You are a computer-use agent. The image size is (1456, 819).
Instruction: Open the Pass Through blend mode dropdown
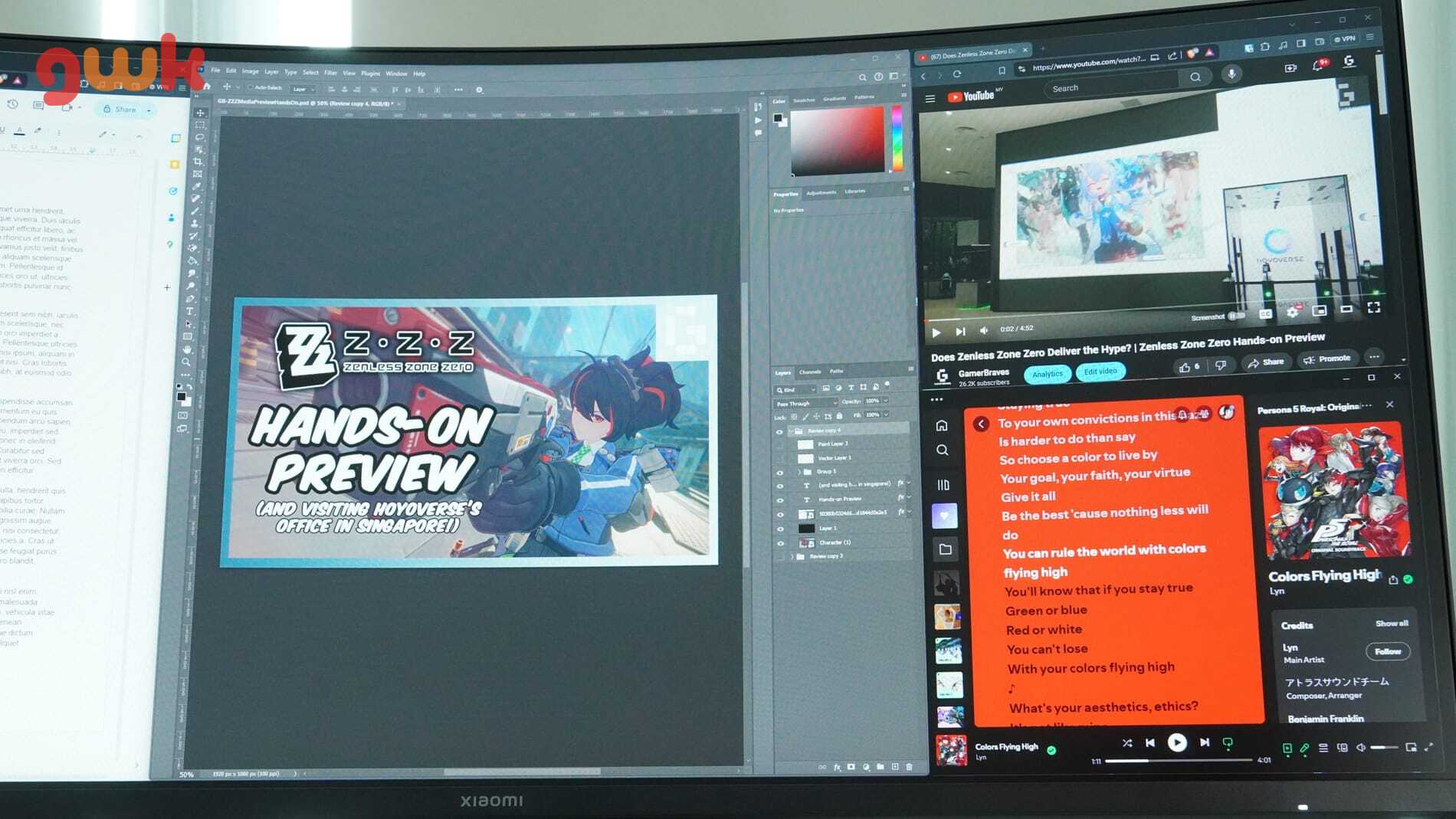[806, 403]
